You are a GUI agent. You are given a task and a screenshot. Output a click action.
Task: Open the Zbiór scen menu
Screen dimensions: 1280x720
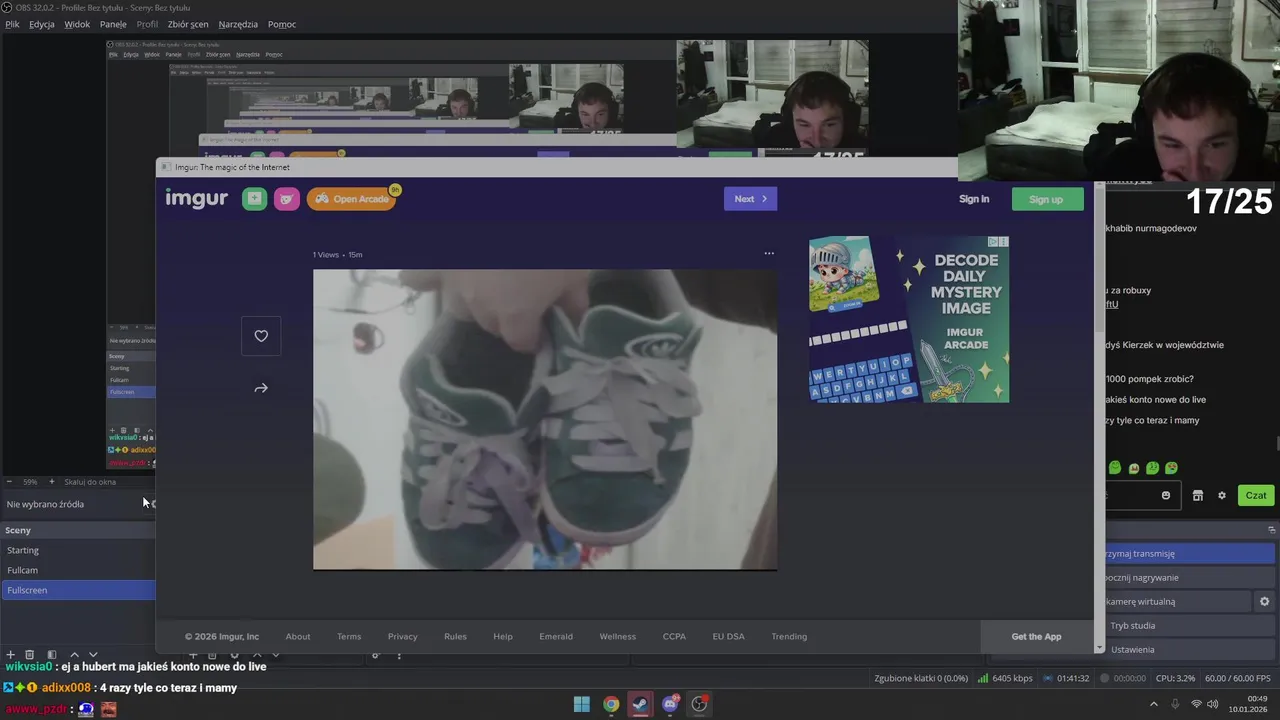[x=188, y=24]
